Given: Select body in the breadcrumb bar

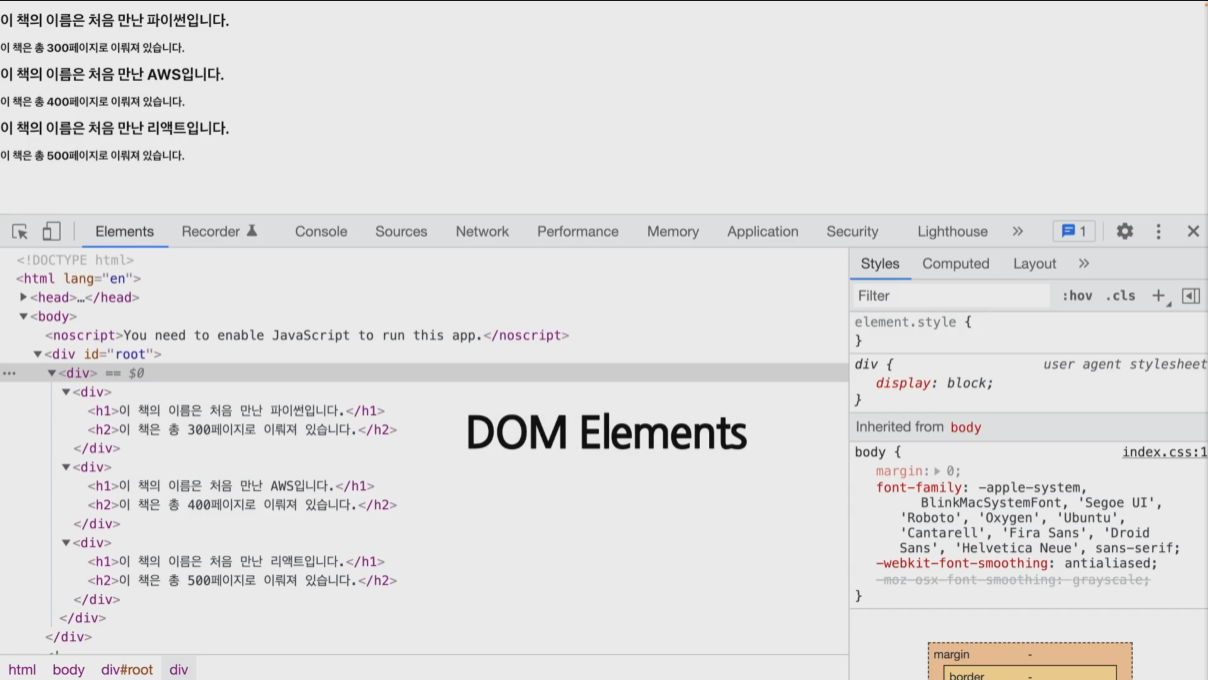Looking at the screenshot, I should pos(69,669).
